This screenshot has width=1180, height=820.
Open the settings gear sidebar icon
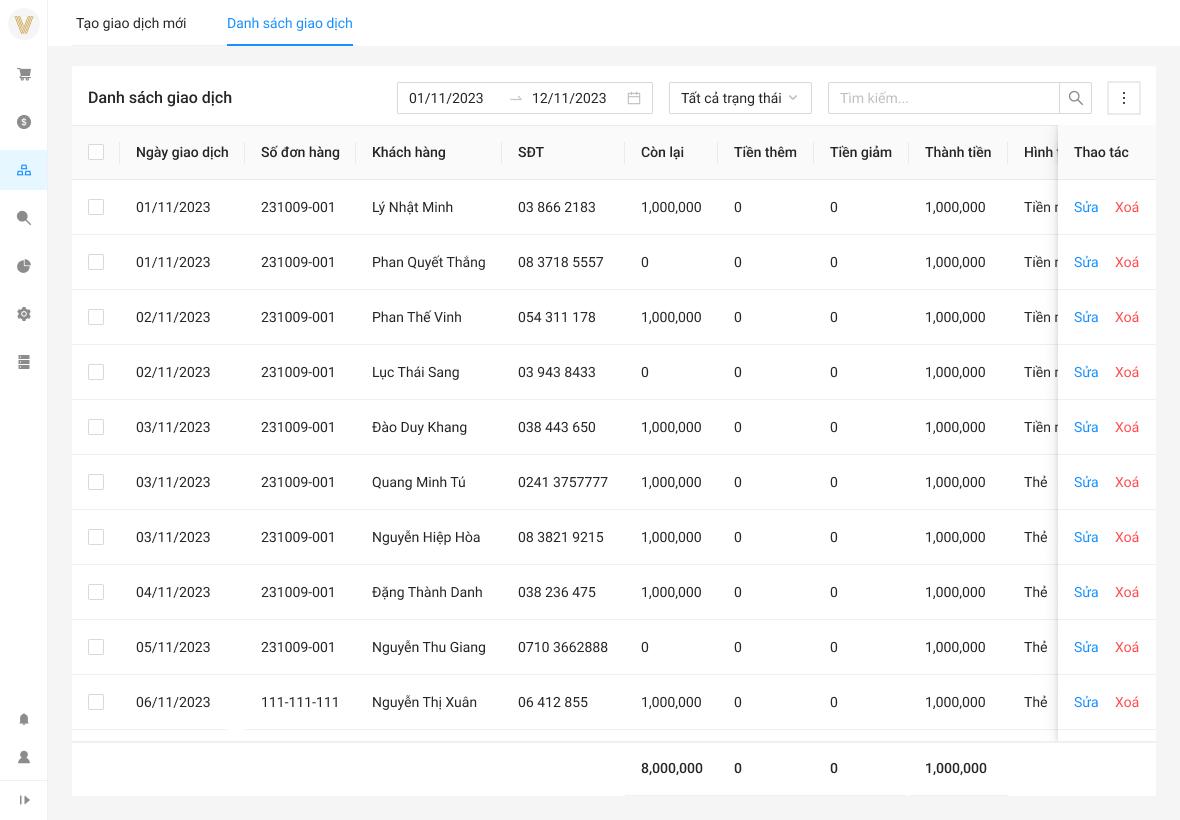(x=24, y=314)
